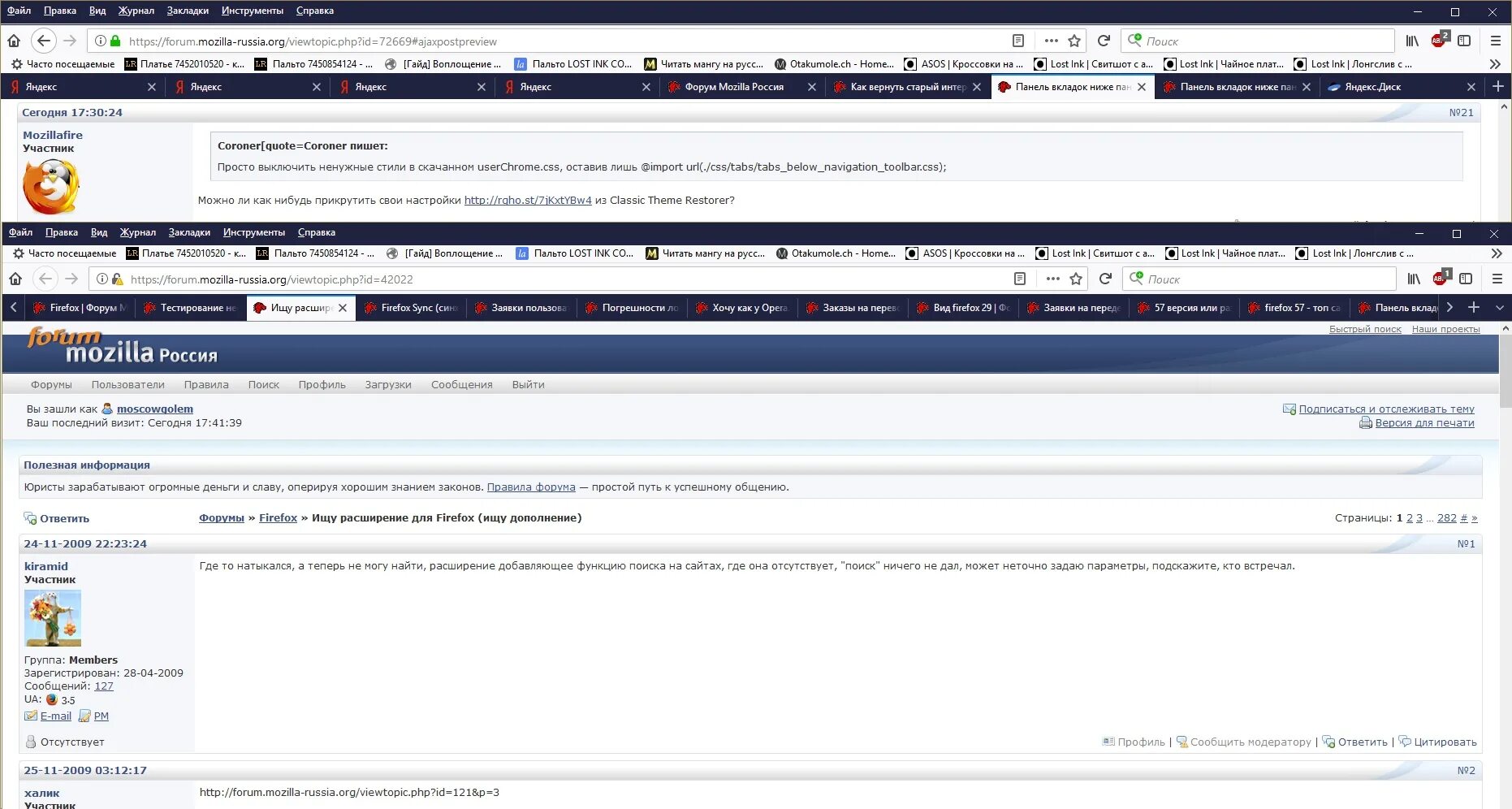The image size is (1512, 809).
Task: Open Library icon in top window
Action: click(1413, 41)
